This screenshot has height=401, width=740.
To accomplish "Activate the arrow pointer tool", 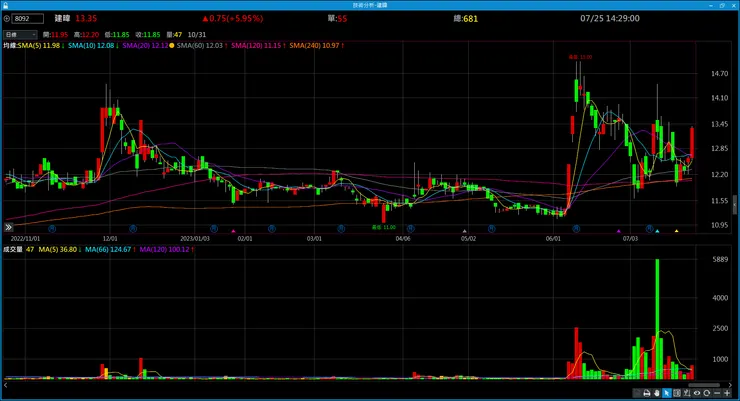I will coord(667,393).
